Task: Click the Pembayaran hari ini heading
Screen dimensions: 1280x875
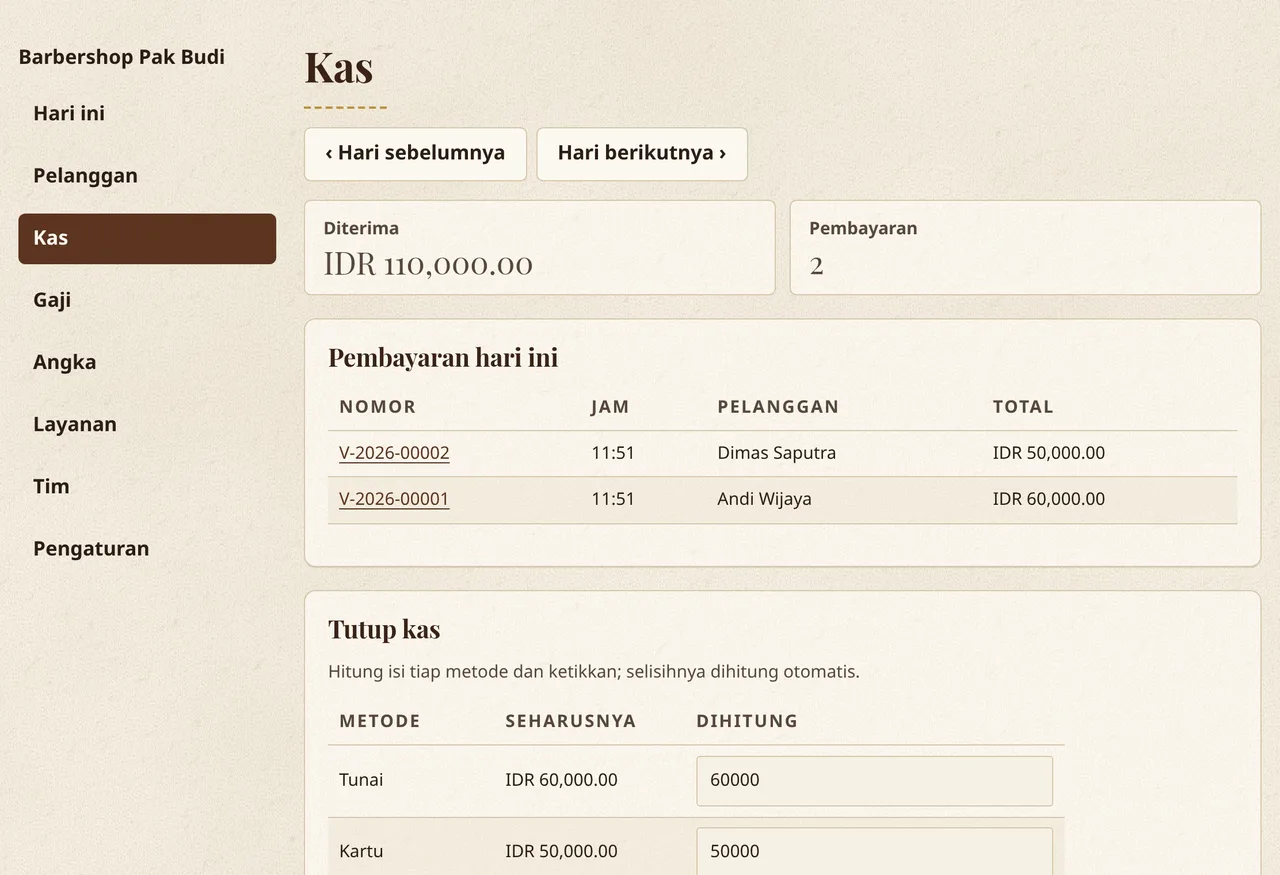Action: tap(443, 358)
